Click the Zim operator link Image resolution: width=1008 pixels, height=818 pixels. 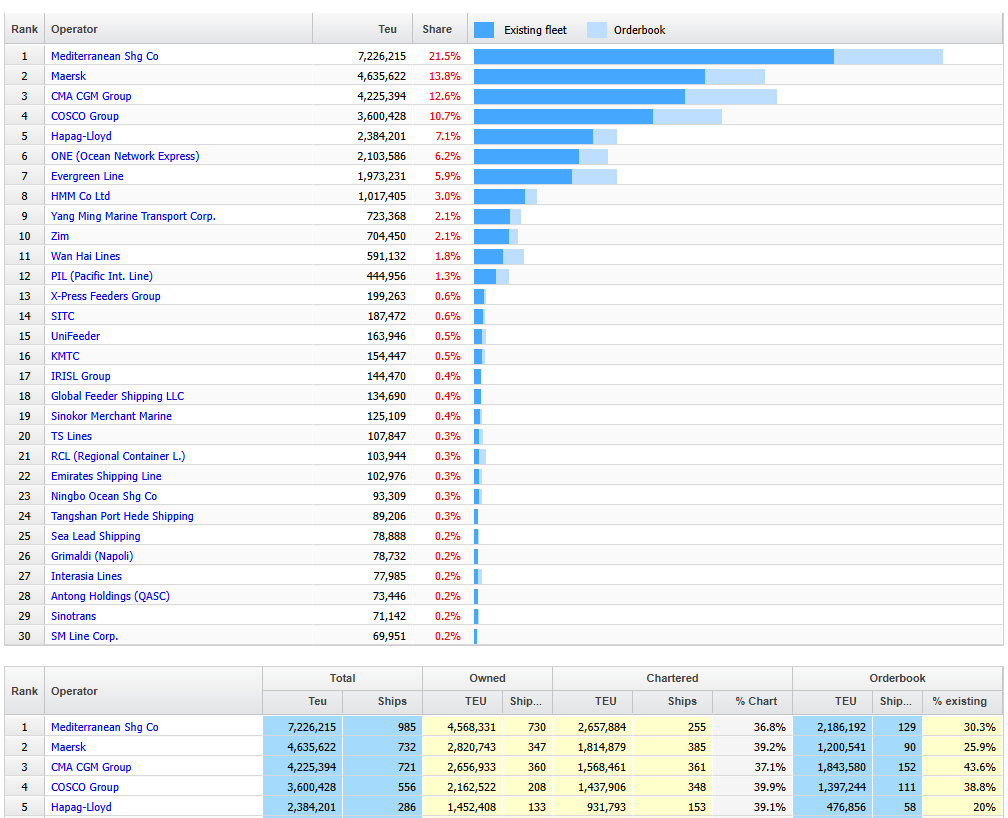pos(60,236)
